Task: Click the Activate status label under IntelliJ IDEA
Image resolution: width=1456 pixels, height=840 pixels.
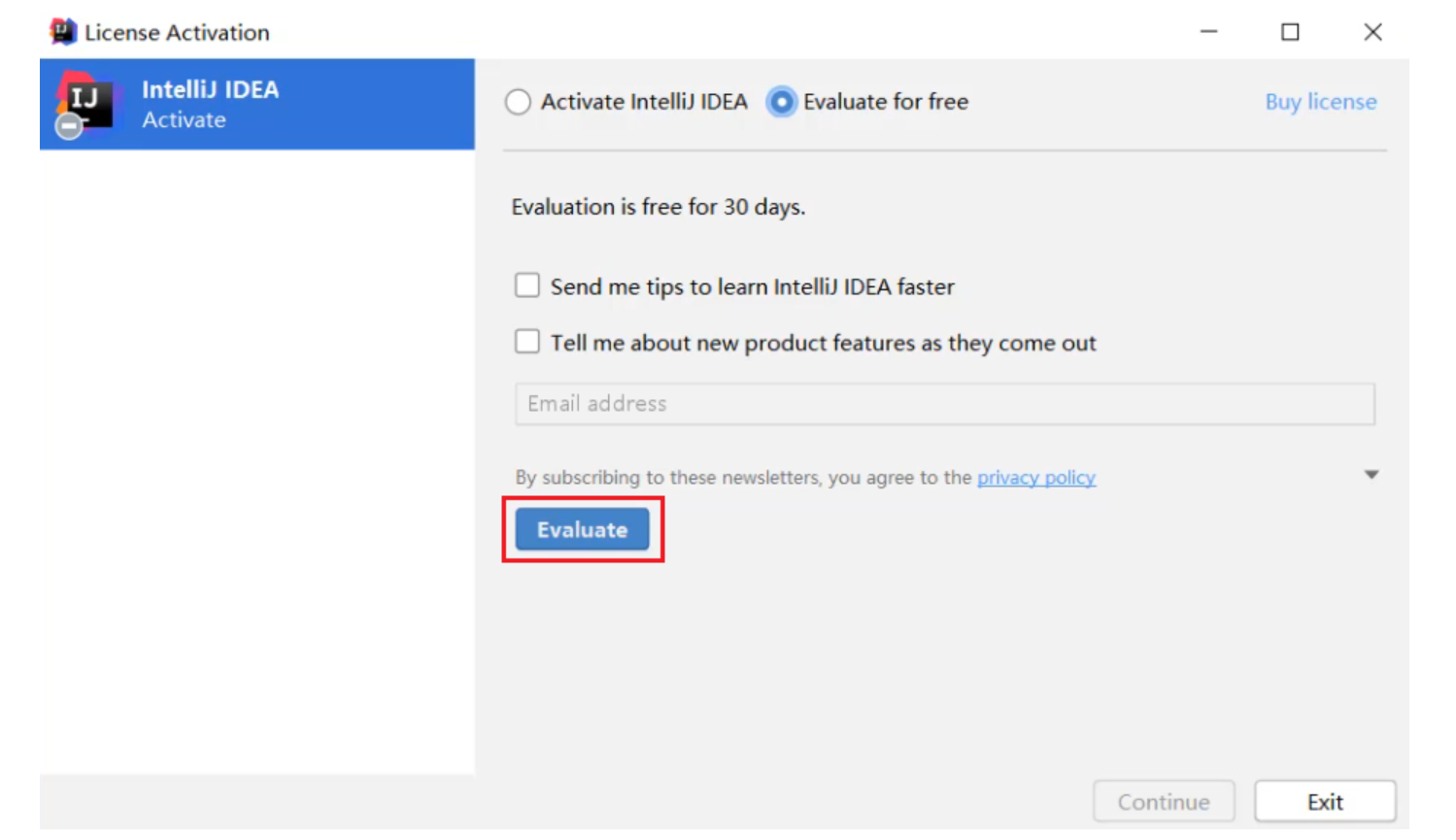Action: [x=184, y=120]
